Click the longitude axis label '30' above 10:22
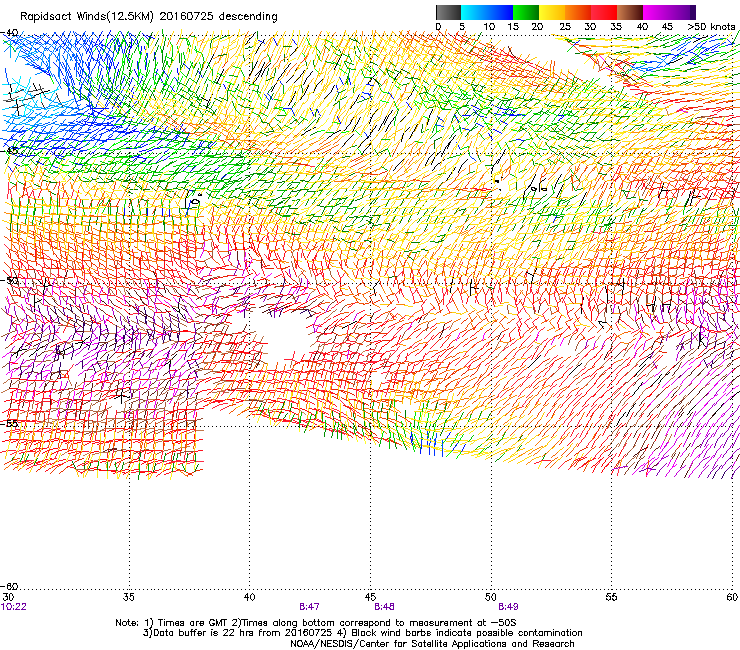Screen dimensions: 740x650 [x=8, y=597]
